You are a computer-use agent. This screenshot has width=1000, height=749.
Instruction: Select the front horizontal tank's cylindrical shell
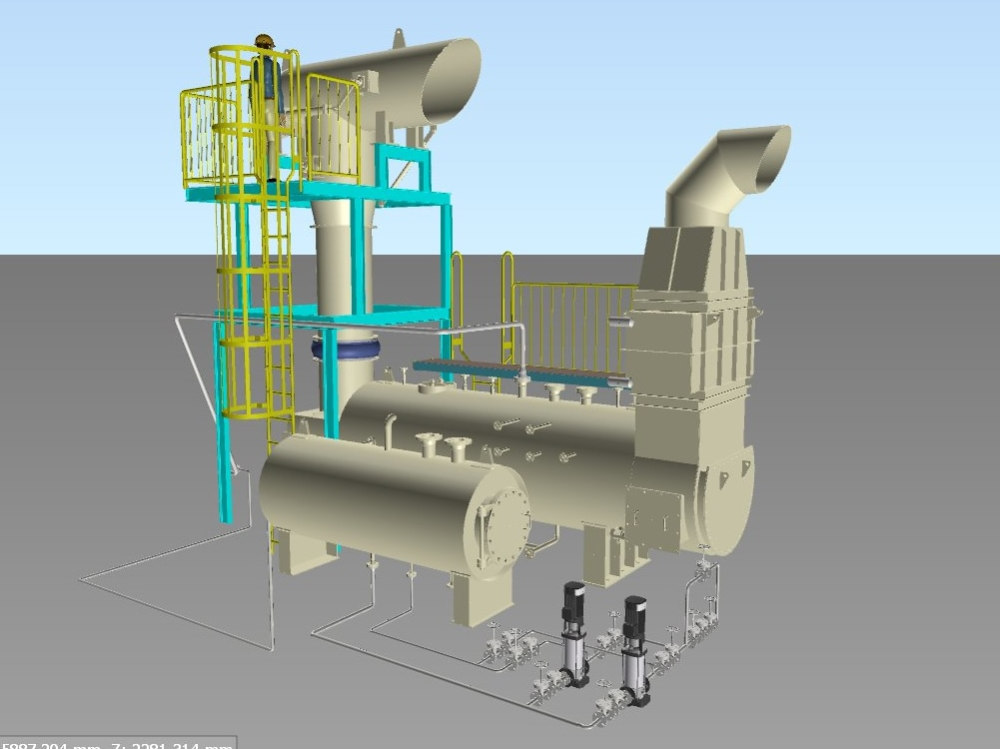(x=376, y=504)
